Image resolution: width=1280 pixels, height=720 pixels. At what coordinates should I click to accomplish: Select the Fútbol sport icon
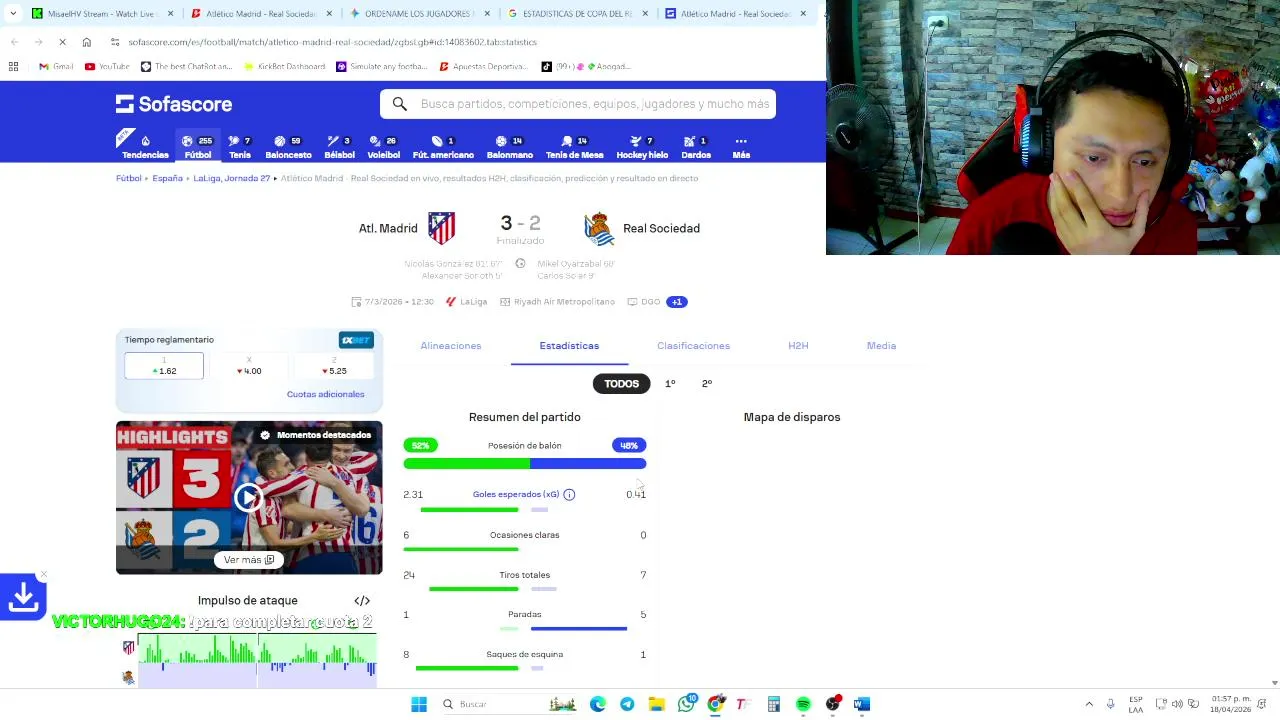pos(198,147)
